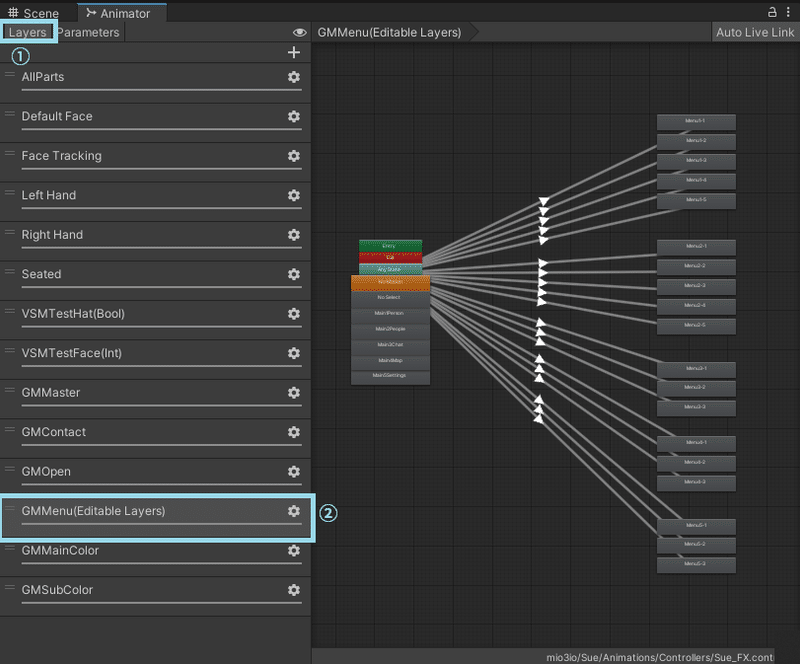Screen dimensions: 800x664
Task: Click the GMMaster row drag handle
Action: (x=10, y=390)
